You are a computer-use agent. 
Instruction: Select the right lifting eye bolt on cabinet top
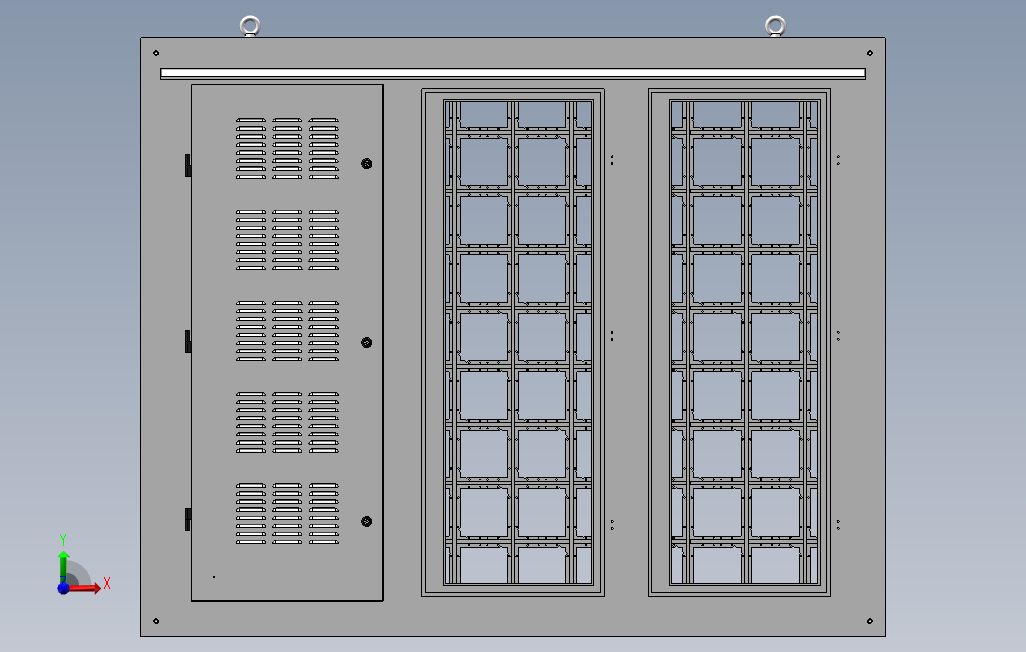(x=775, y=26)
